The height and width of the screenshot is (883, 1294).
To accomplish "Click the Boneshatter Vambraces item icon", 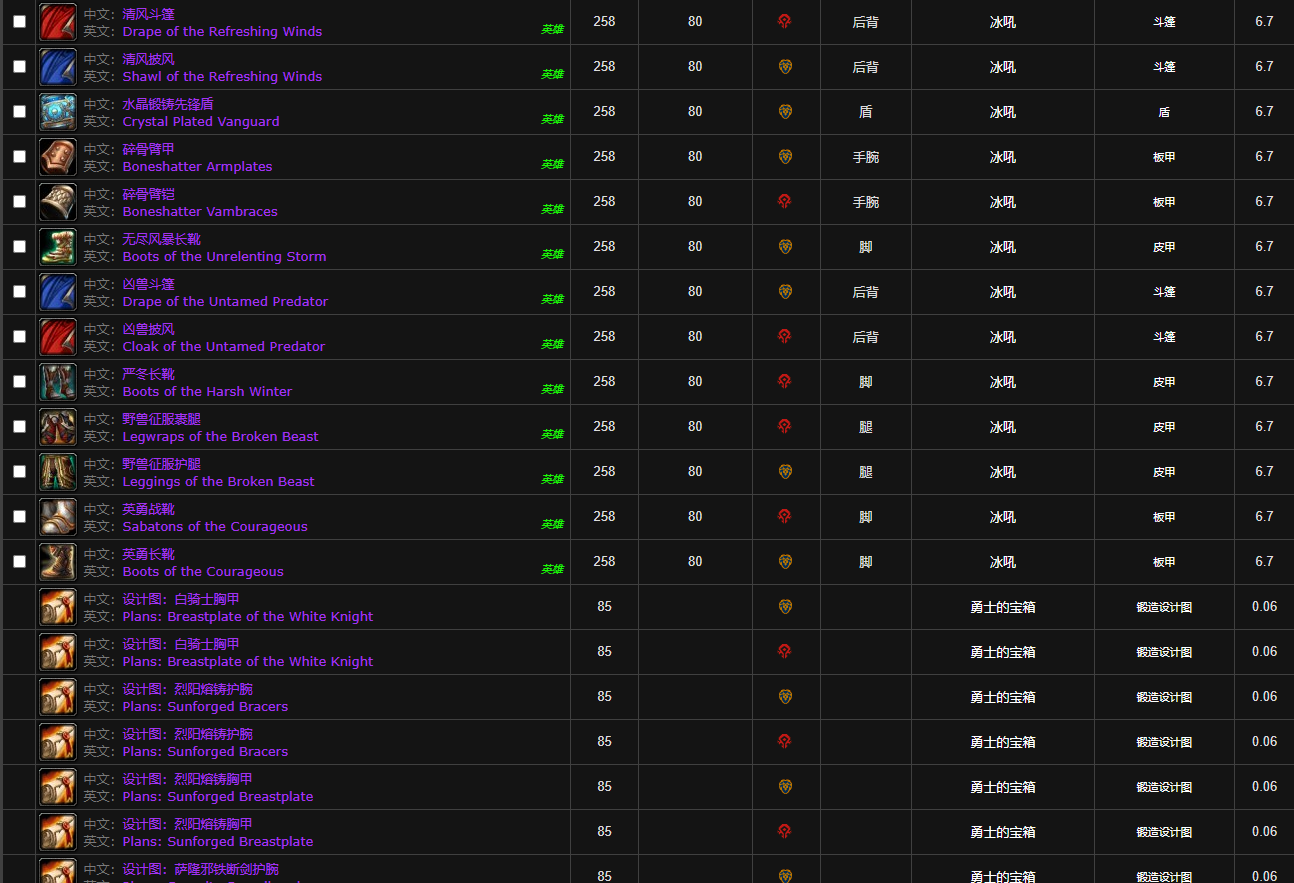I will (x=58, y=202).
